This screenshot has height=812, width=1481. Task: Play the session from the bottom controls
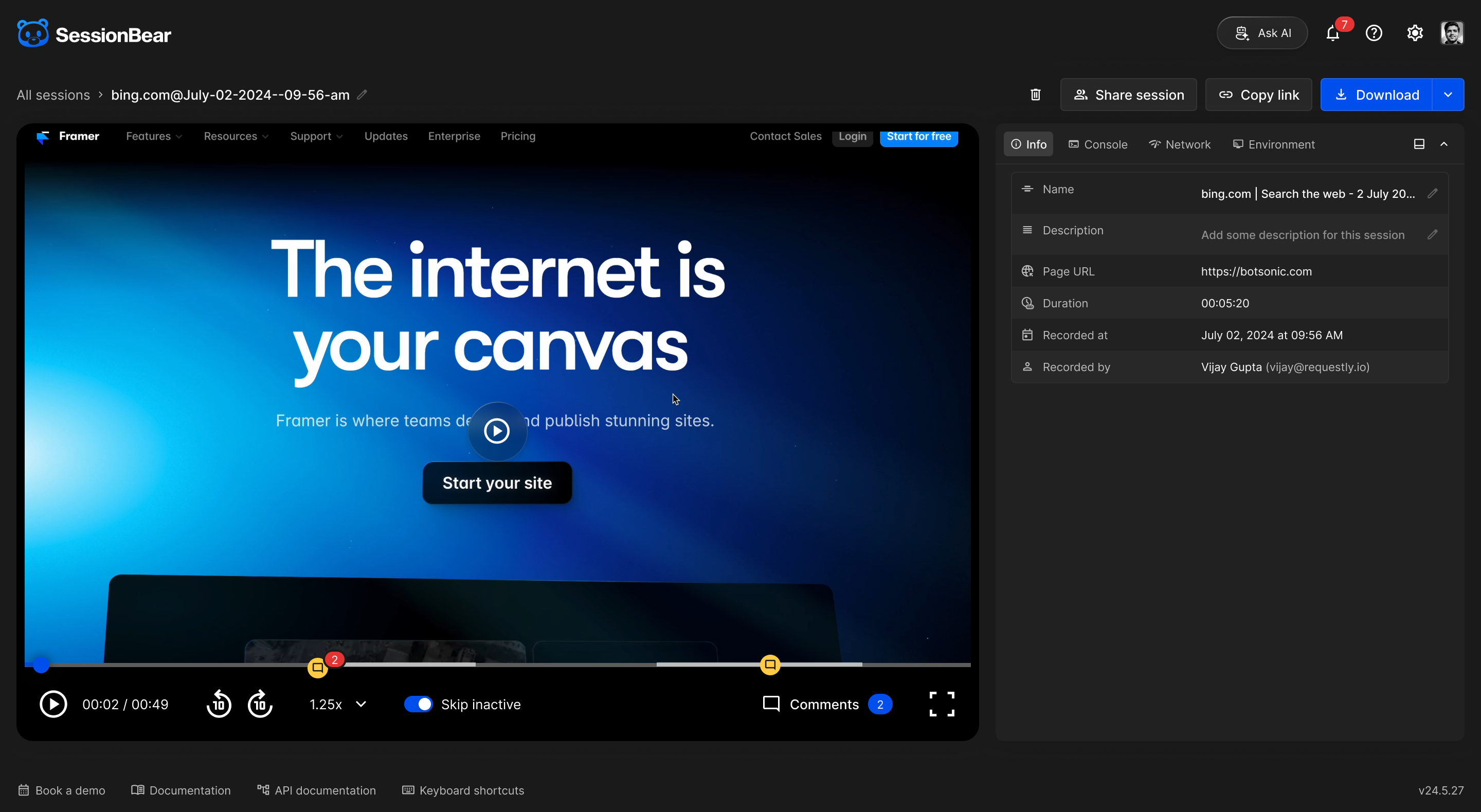53,704
